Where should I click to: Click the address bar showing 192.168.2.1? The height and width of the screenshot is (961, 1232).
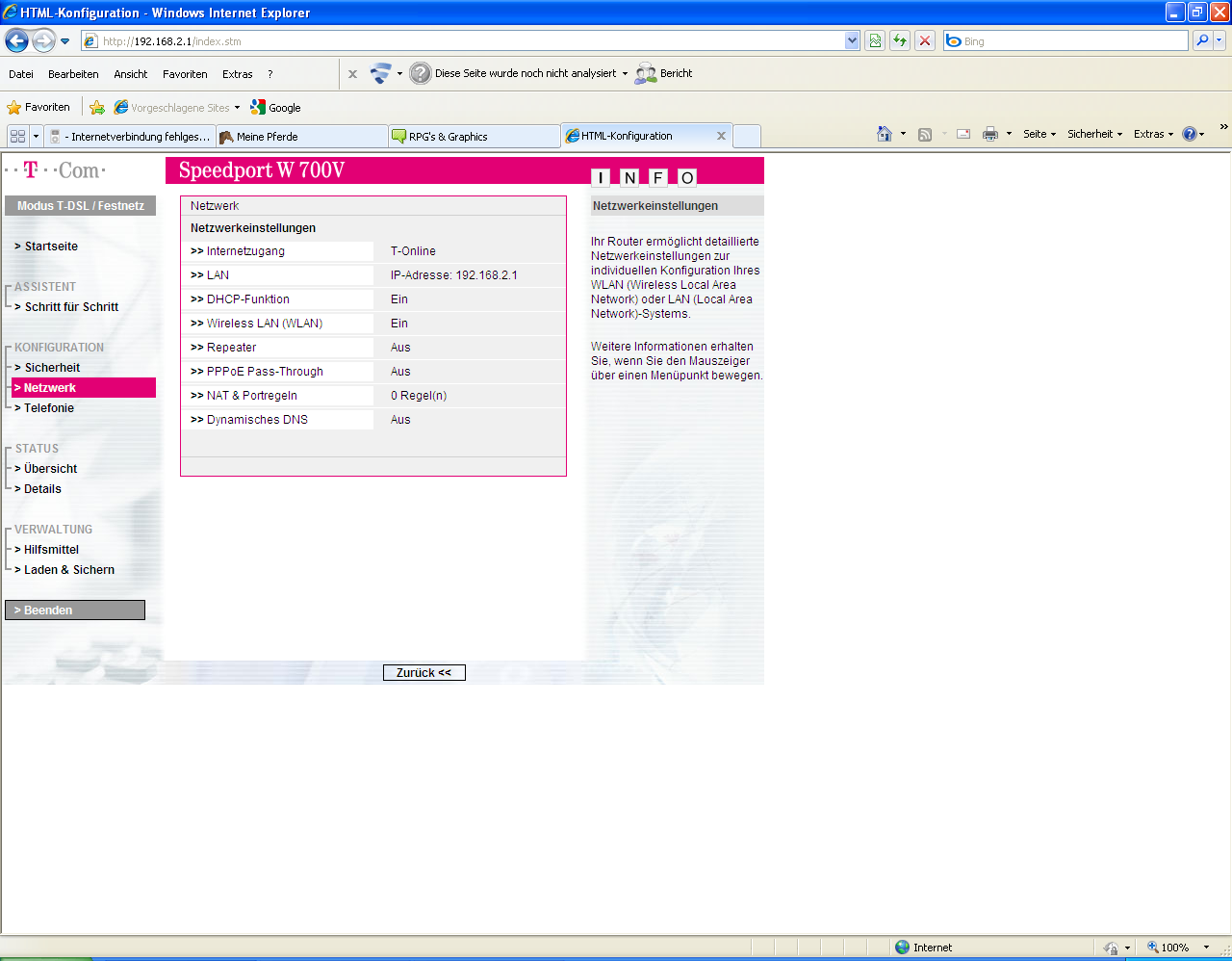[x=463, y=41]
